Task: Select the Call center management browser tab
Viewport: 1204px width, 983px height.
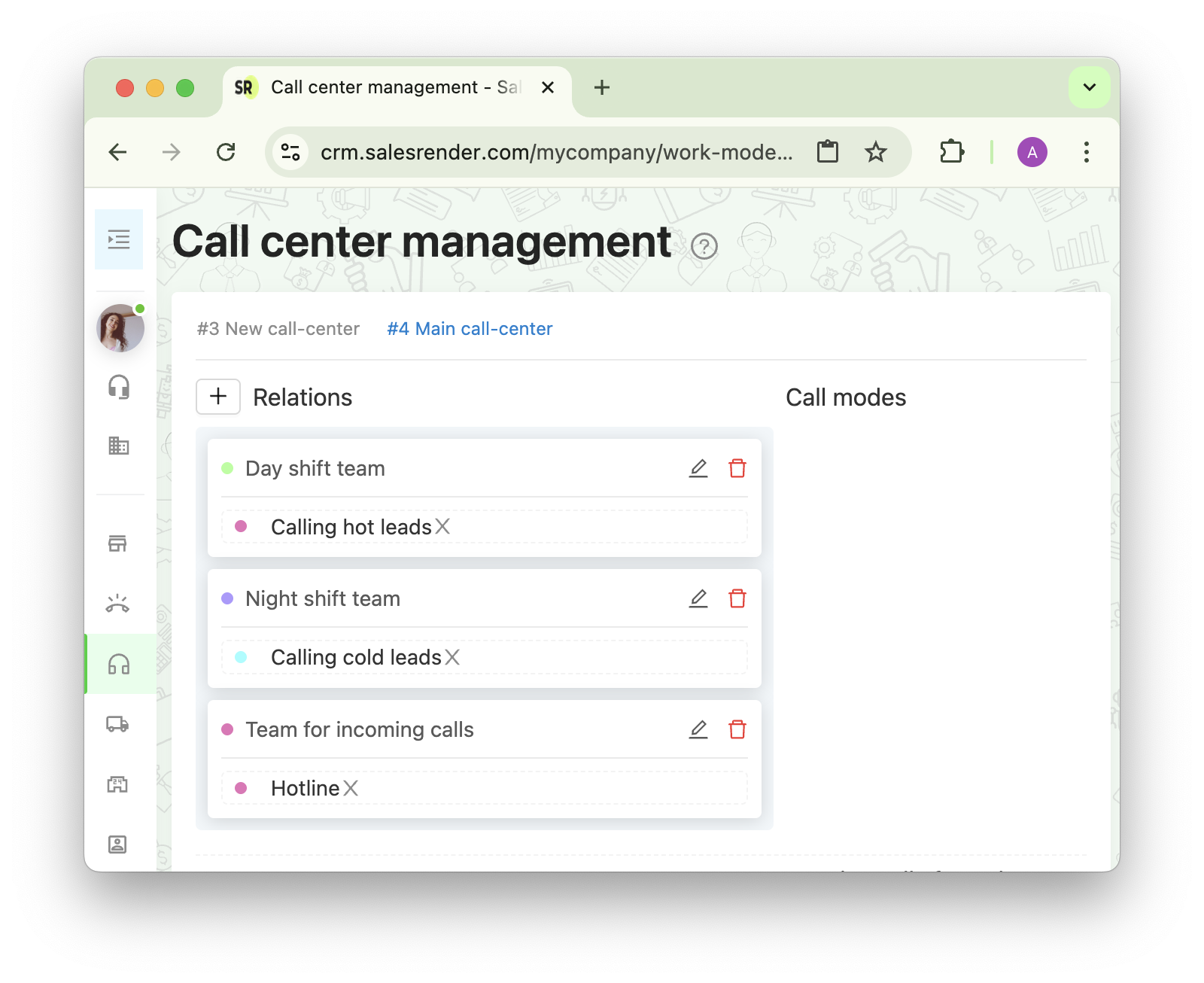Action: tap(397, 89)
